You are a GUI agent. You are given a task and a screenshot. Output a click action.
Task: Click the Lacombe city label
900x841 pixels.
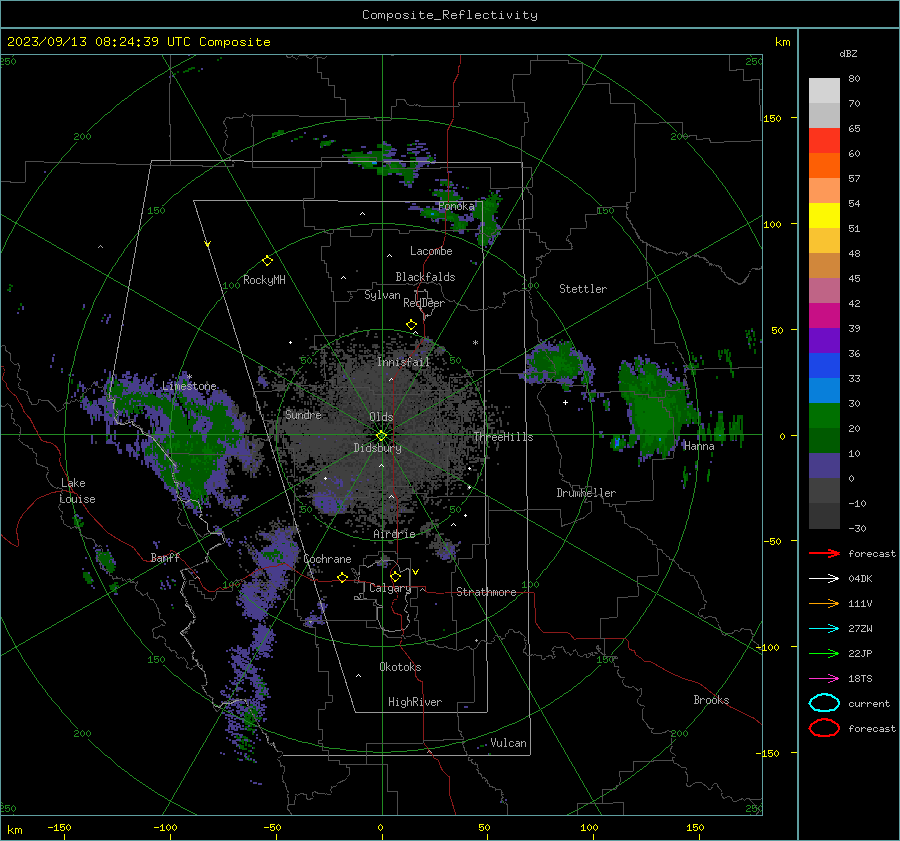click(431, 251)
